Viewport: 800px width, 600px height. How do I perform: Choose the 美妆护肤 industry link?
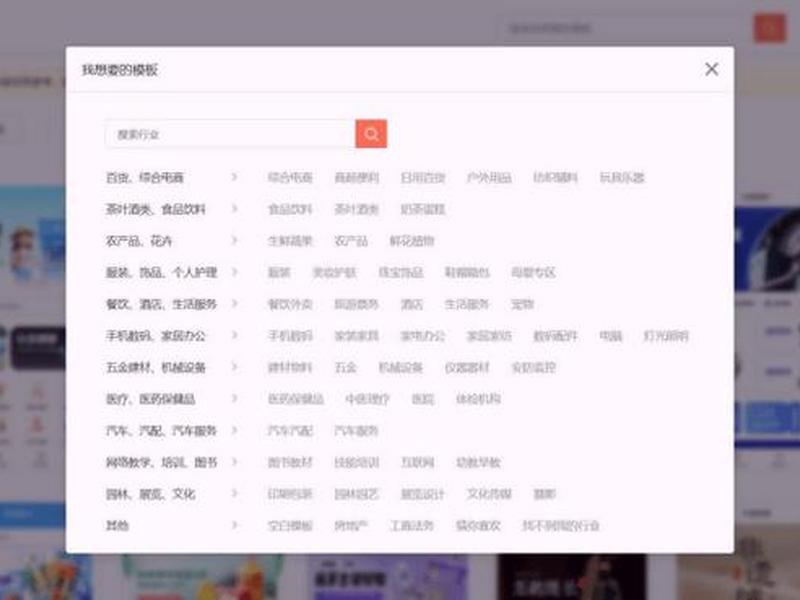tap(334, 272)
